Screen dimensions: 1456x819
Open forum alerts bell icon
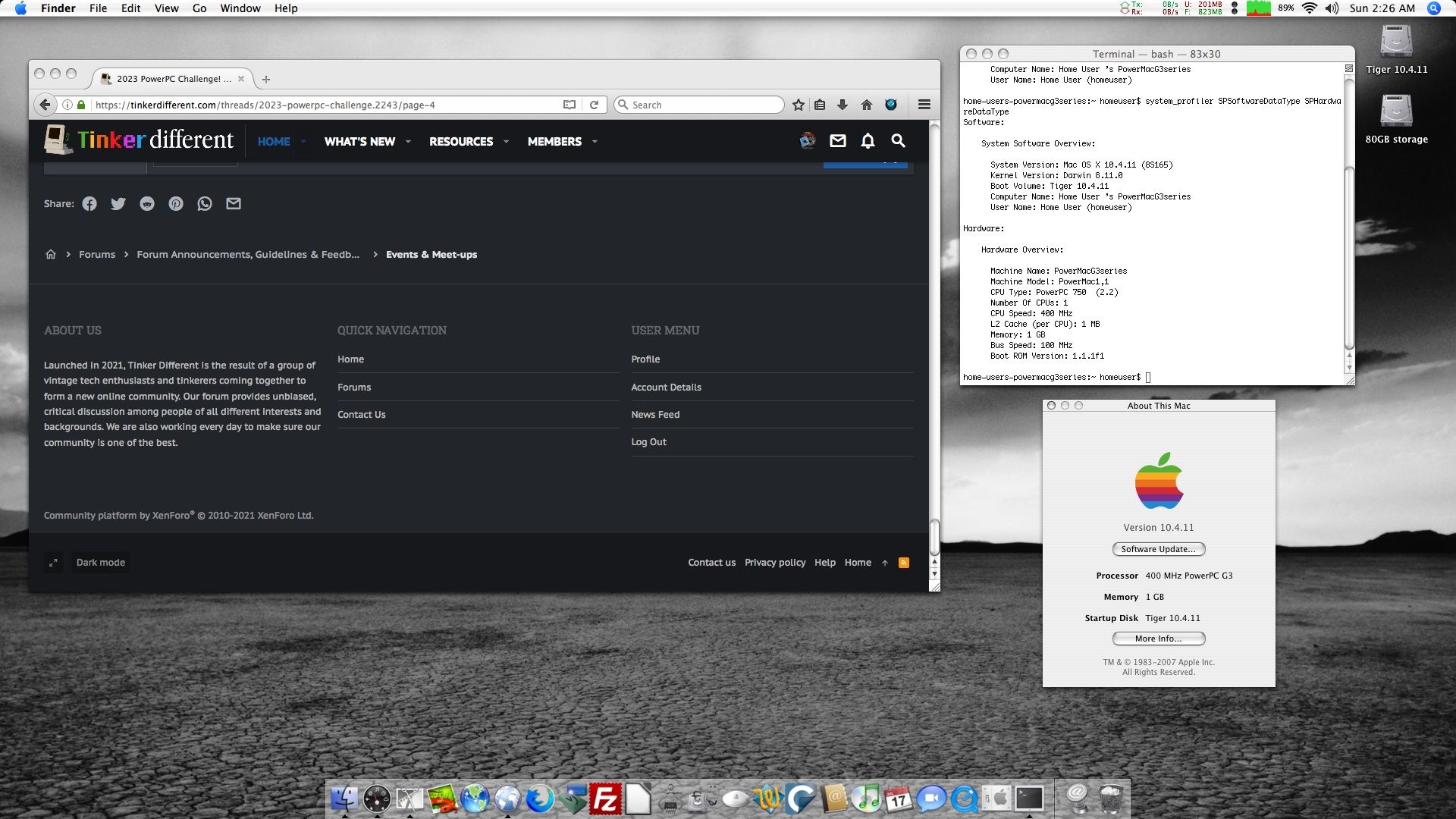pyautogui.click(x=868, y=140)
